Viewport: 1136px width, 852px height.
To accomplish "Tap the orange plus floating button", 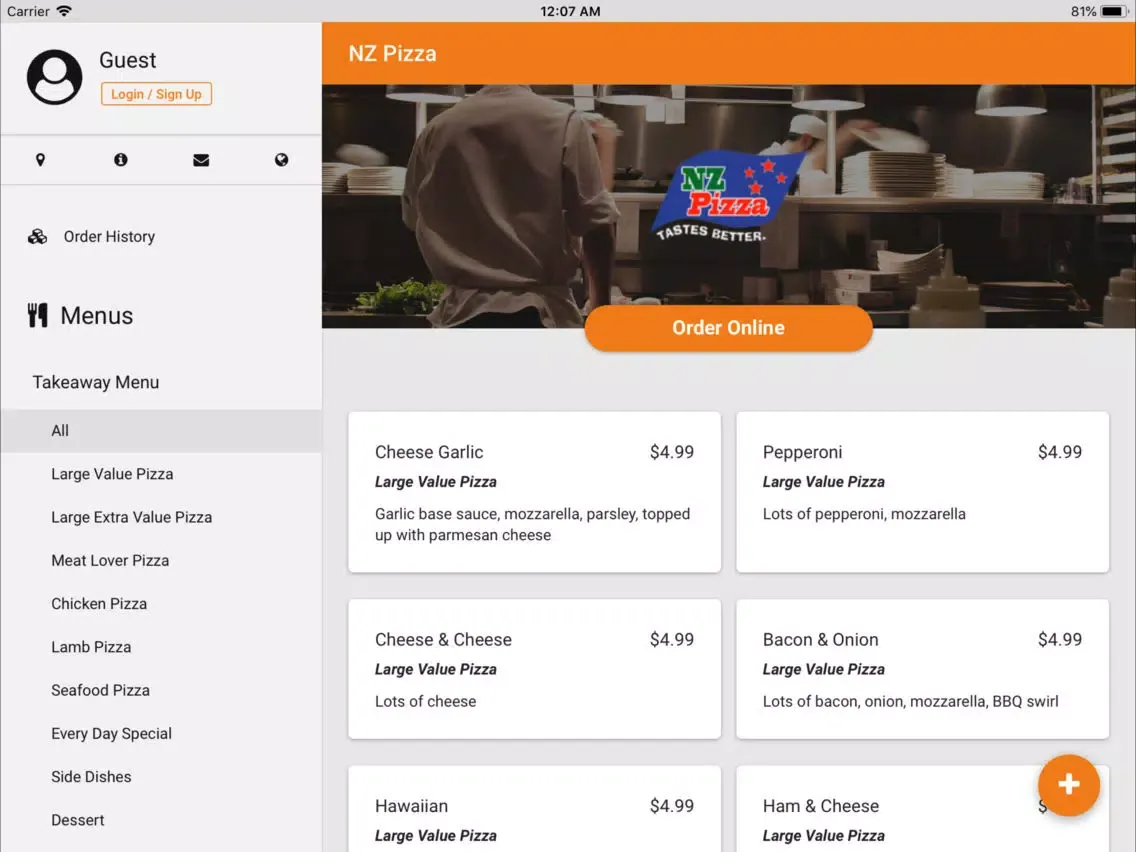I will pos(1069,785).
